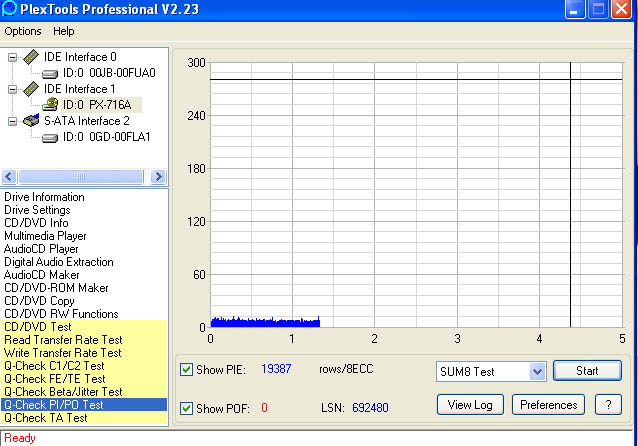Select Q-Check FE/TE Test

coord(84,379)
